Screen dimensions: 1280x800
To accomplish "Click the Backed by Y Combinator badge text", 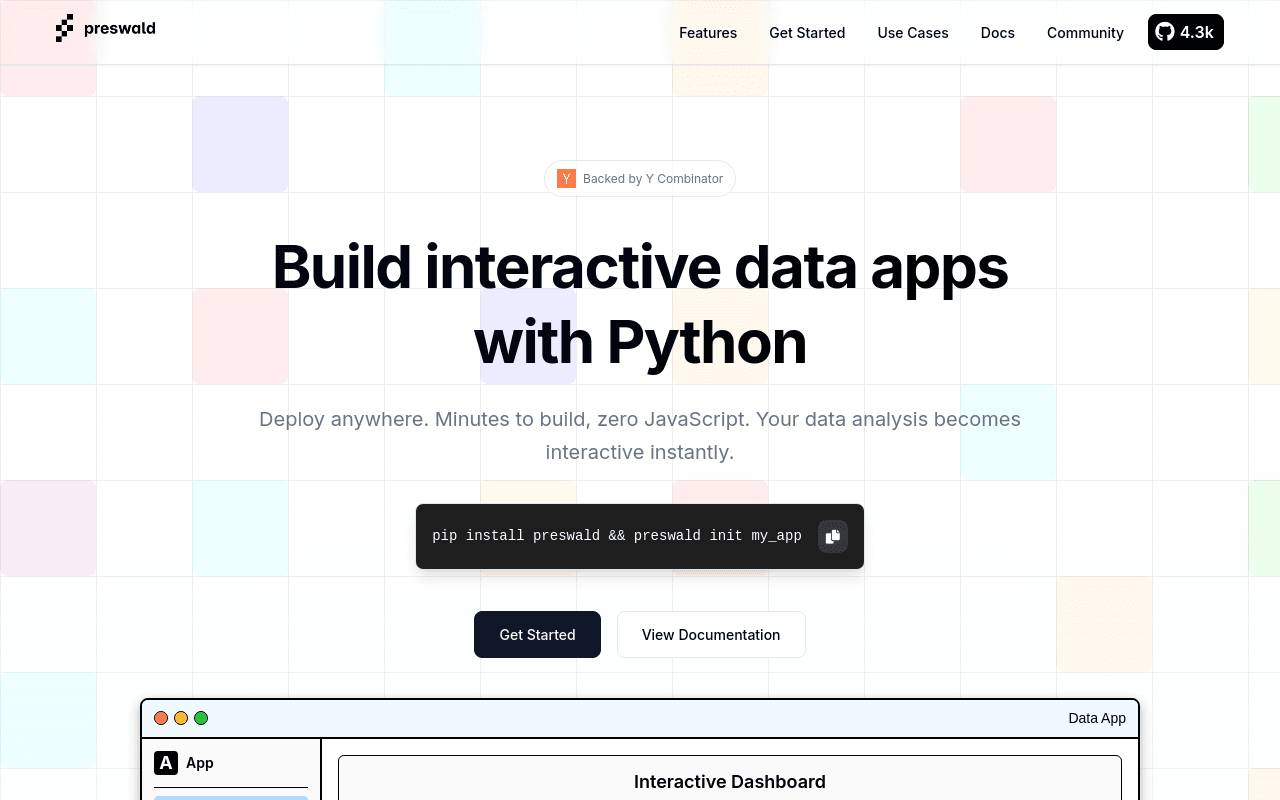I will [653, 179].
